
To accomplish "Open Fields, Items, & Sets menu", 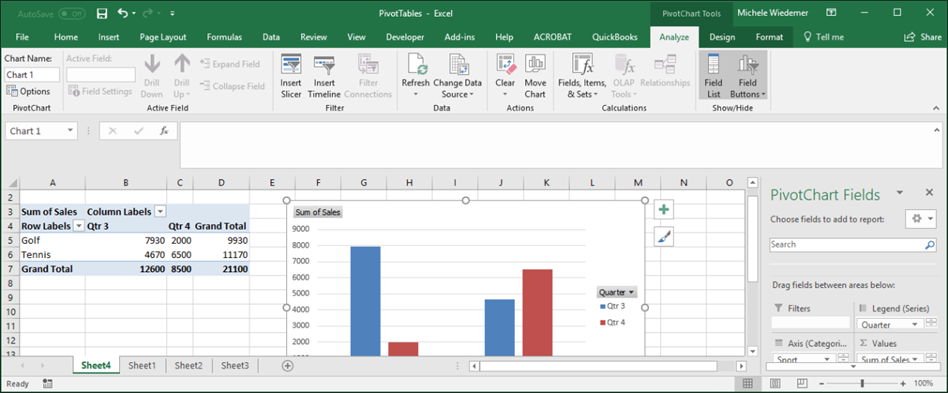I will click(582, 77).
